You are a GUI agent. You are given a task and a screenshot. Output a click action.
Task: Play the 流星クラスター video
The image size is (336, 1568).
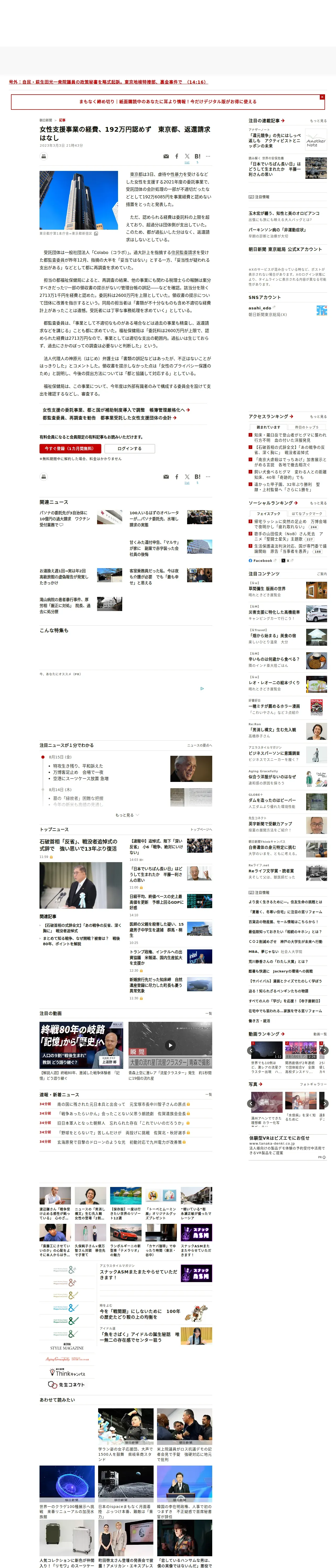pos(170,1045)
